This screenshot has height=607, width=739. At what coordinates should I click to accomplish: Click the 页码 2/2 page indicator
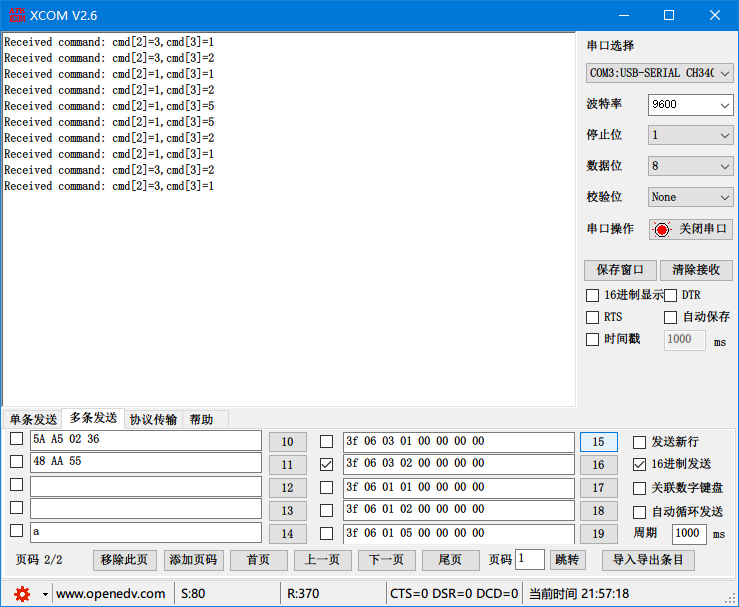point(39,560)
